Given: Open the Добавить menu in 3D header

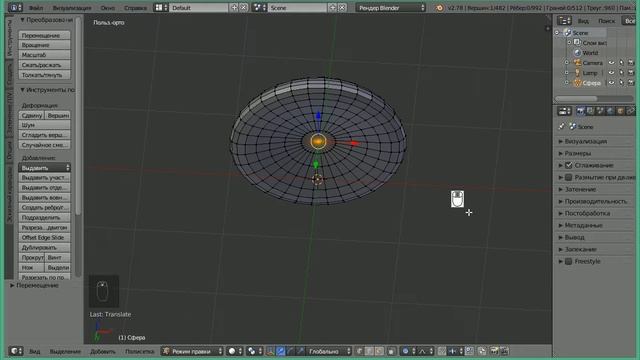Looking at the screenshot, I should (x=102, y=351).
